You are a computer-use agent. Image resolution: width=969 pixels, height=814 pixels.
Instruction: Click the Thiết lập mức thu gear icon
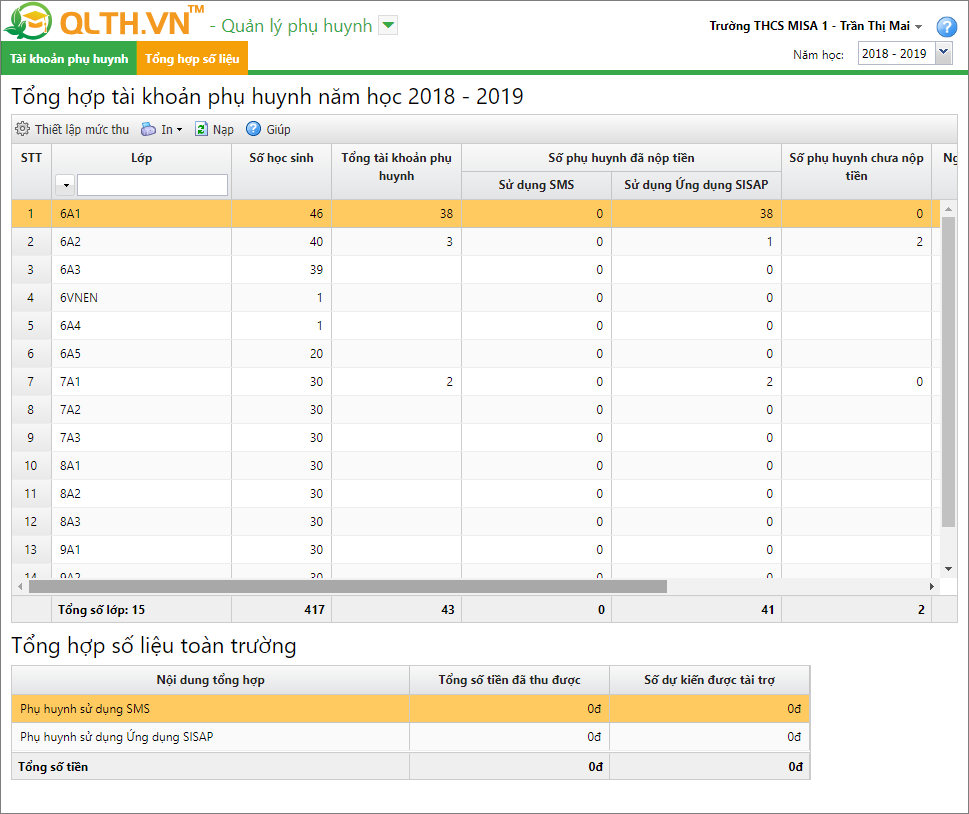[22, 129]
